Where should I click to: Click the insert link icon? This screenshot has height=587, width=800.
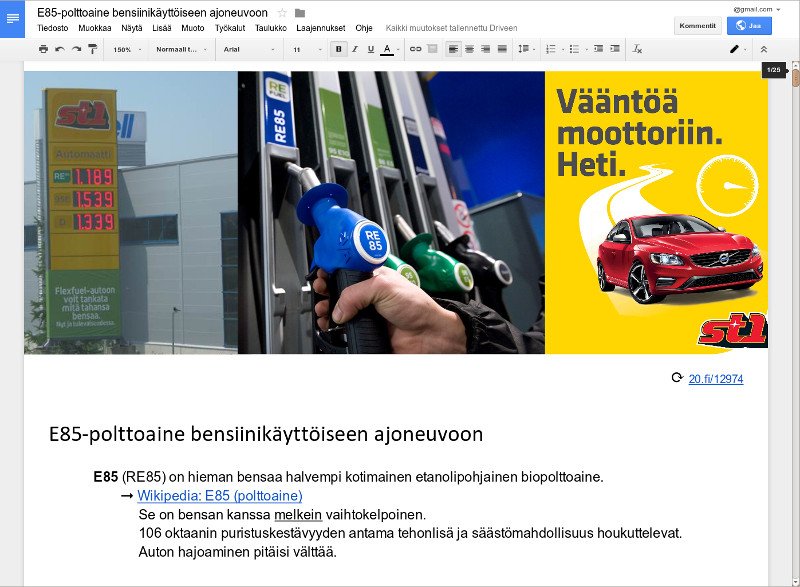(416, 49)
